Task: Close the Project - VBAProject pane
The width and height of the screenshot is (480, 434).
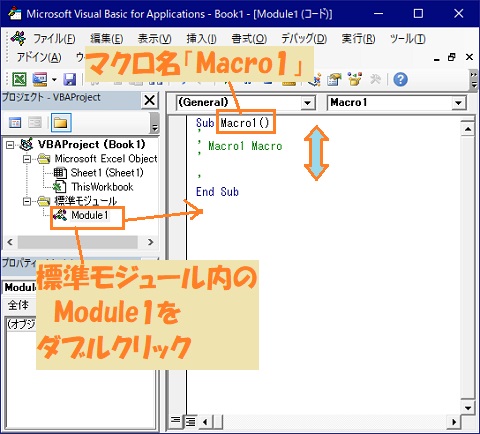Action: (150, 100)
